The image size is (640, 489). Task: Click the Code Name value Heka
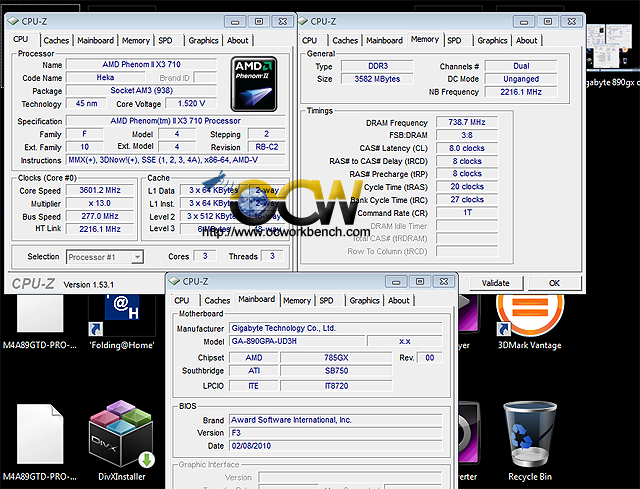click(105, 78)
